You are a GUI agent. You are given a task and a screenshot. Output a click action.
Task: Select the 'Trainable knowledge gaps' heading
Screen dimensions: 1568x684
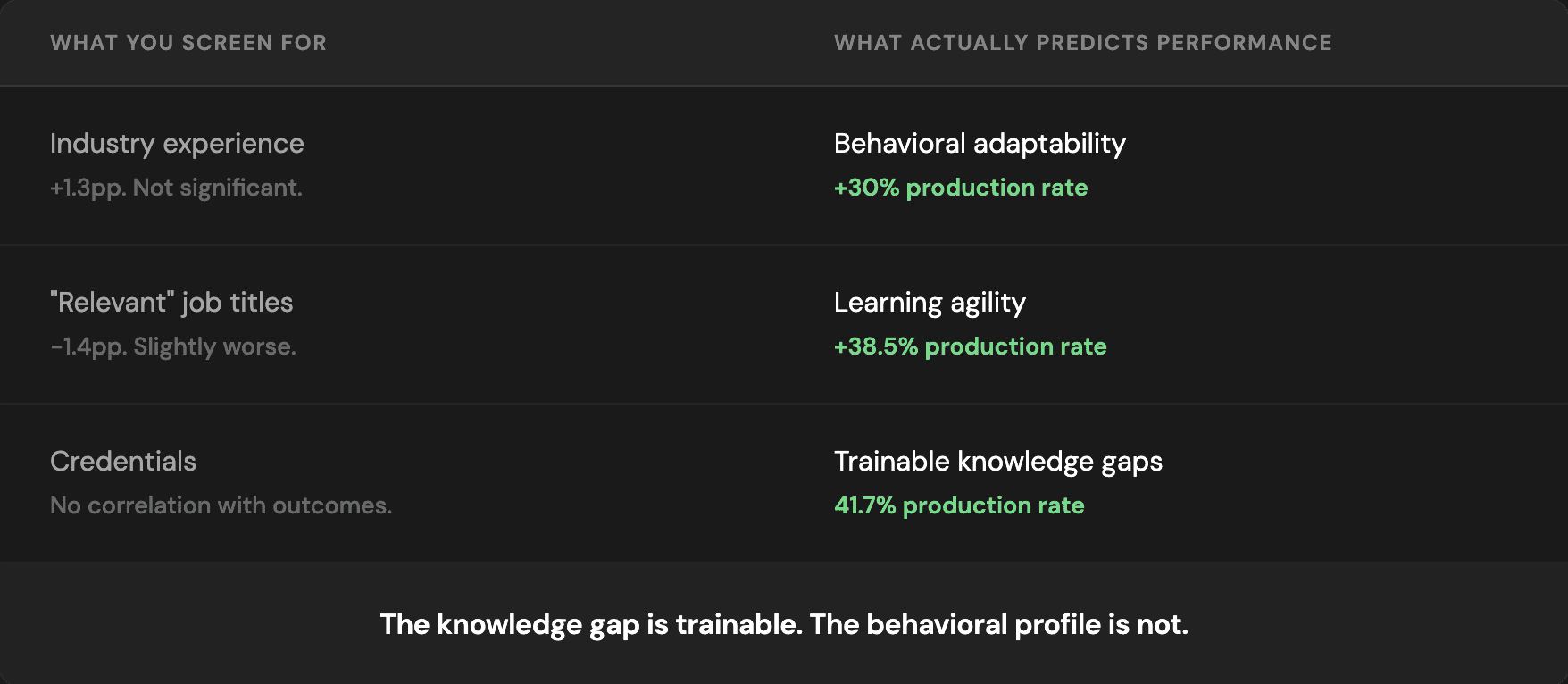point(998,462)
